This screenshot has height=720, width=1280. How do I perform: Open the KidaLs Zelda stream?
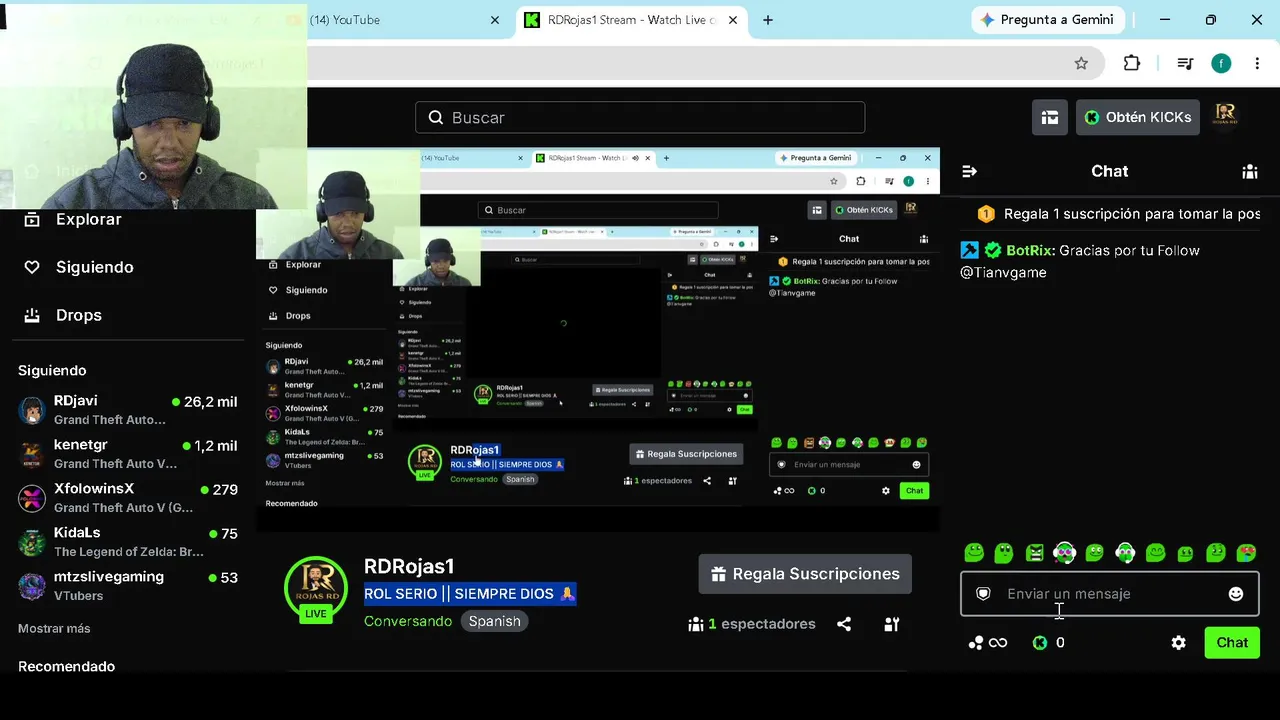(x=128, y=542)
